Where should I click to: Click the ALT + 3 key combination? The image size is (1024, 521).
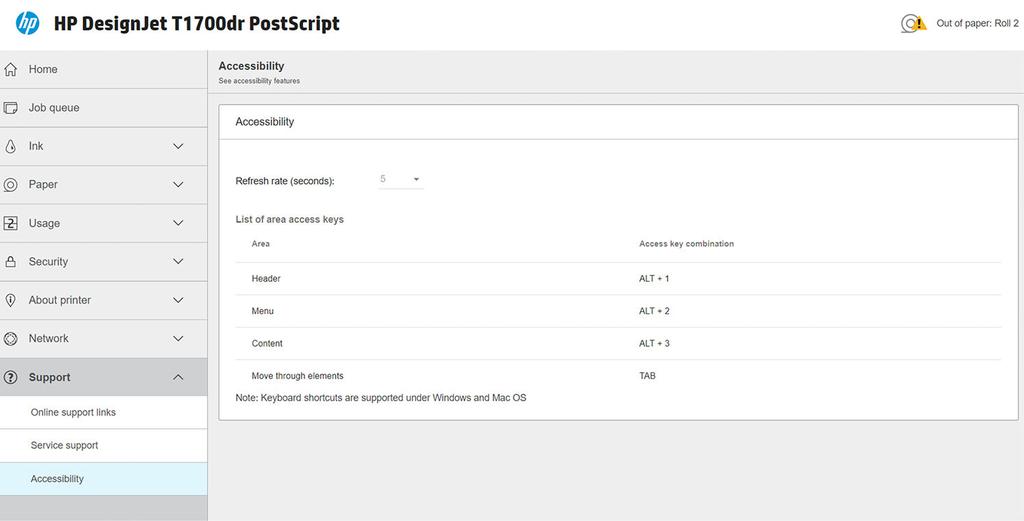[654, 343]
